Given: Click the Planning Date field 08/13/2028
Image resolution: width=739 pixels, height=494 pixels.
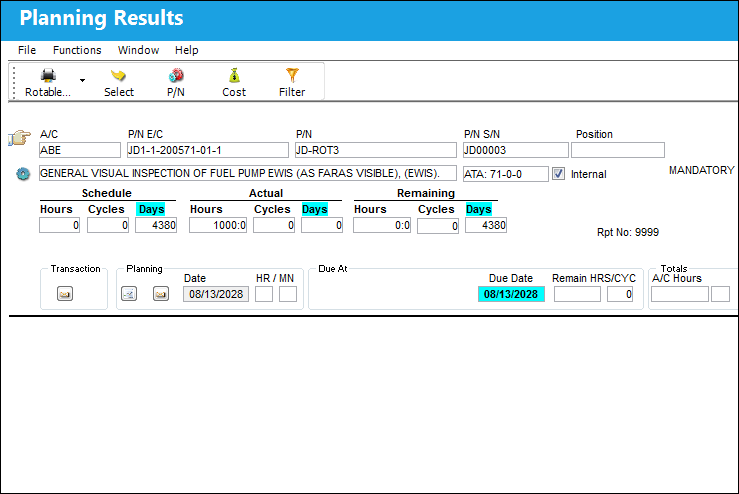Looking at the screenshot, I should coord(216,294).
